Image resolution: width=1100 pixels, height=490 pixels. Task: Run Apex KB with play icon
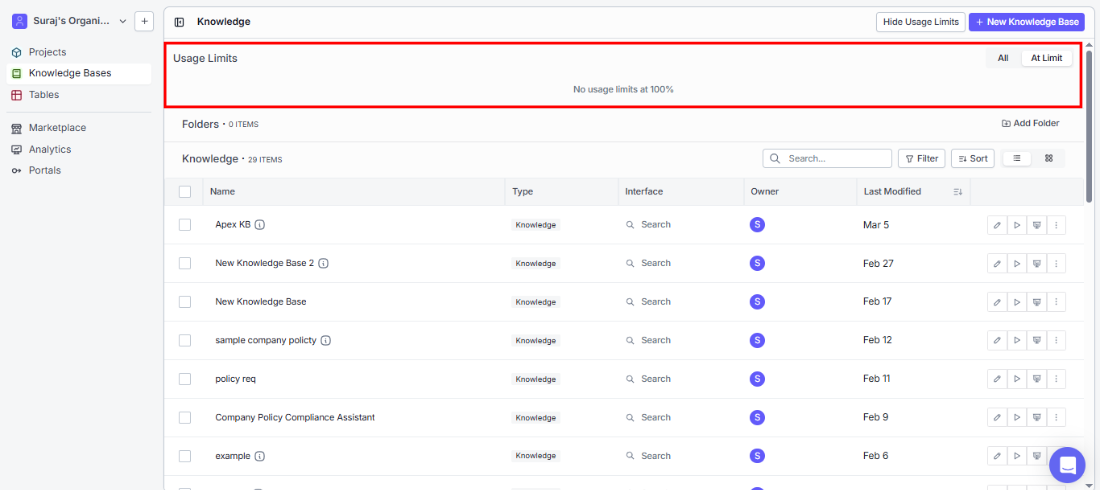pyautogui.click(x=1017, y=225)
